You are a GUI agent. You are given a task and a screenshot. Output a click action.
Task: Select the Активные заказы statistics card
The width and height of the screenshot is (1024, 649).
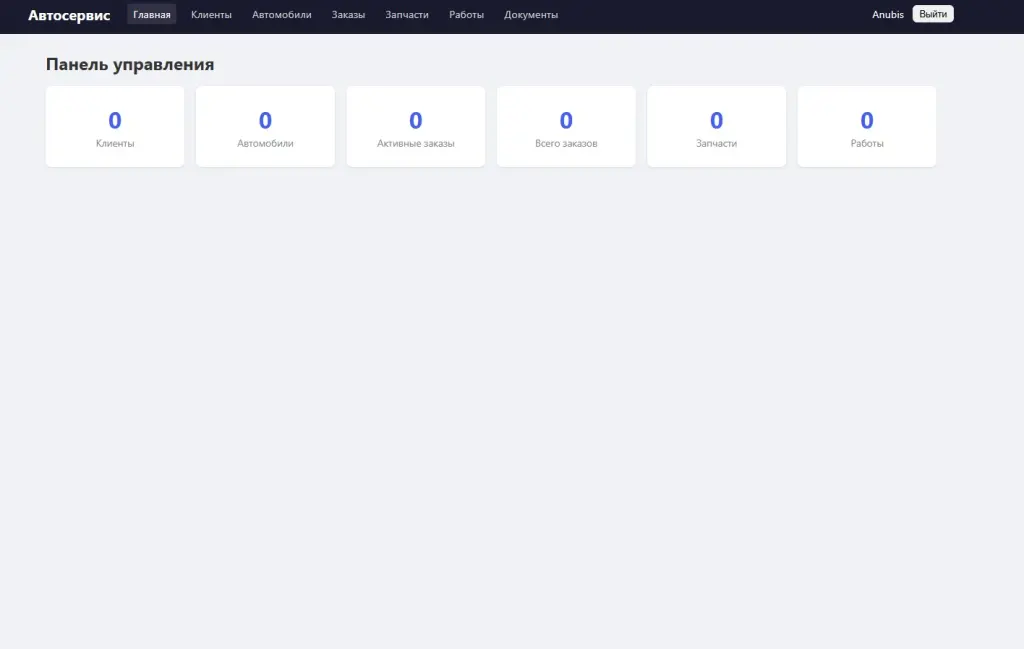416,126
